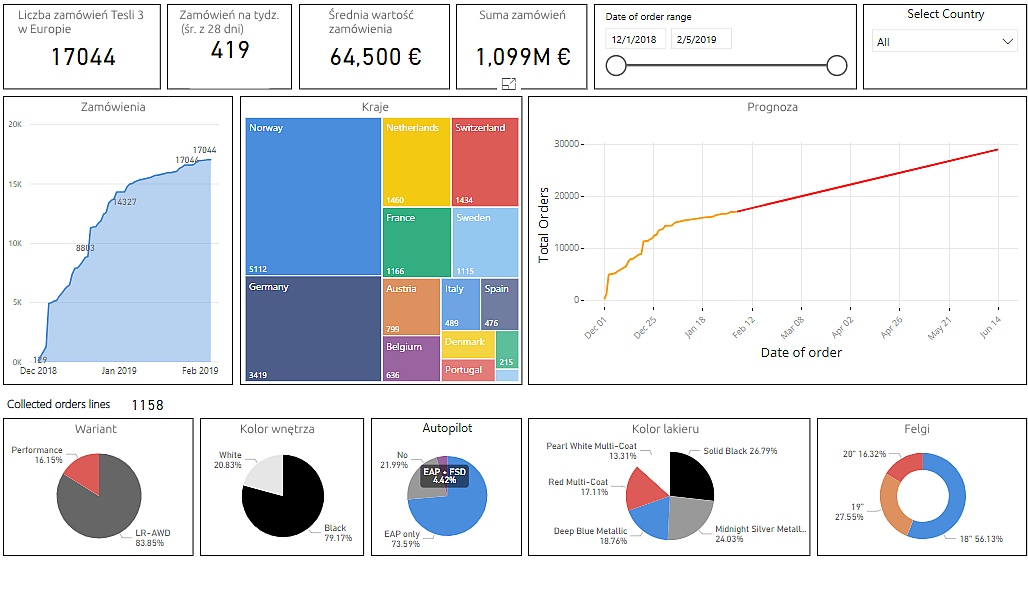Image resolution: width=1028 pixels, height=600 pixels.
Task: Click the left handle of date range slider
Action: point(616,66)
